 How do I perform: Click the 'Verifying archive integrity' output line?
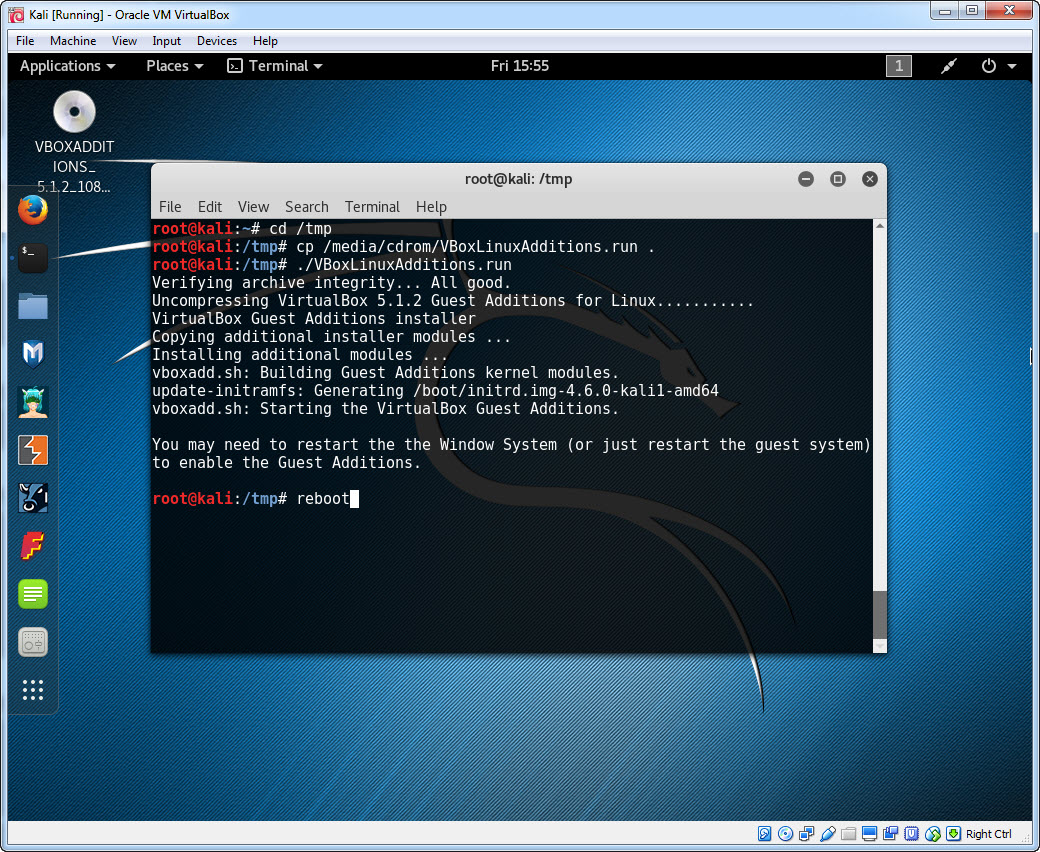coord(332,282)
